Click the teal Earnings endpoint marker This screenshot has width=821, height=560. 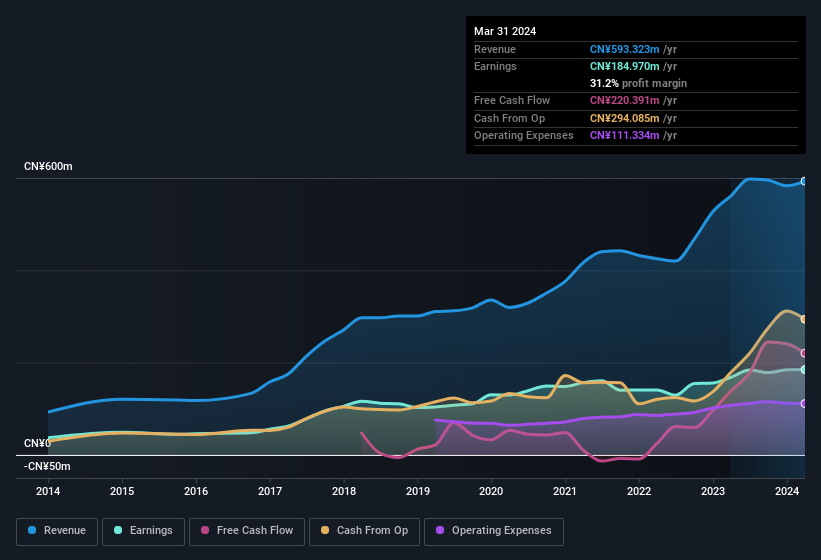tap(803, 370)
